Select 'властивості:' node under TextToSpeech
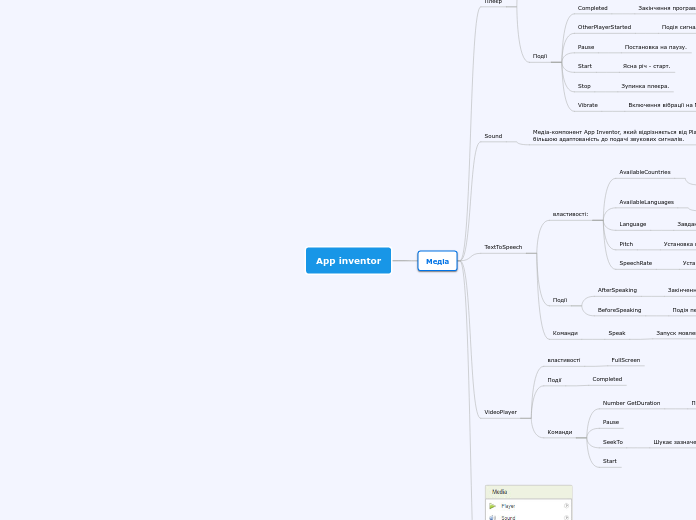The width and height of the screenshot is (696, 520). coord(570,214)
